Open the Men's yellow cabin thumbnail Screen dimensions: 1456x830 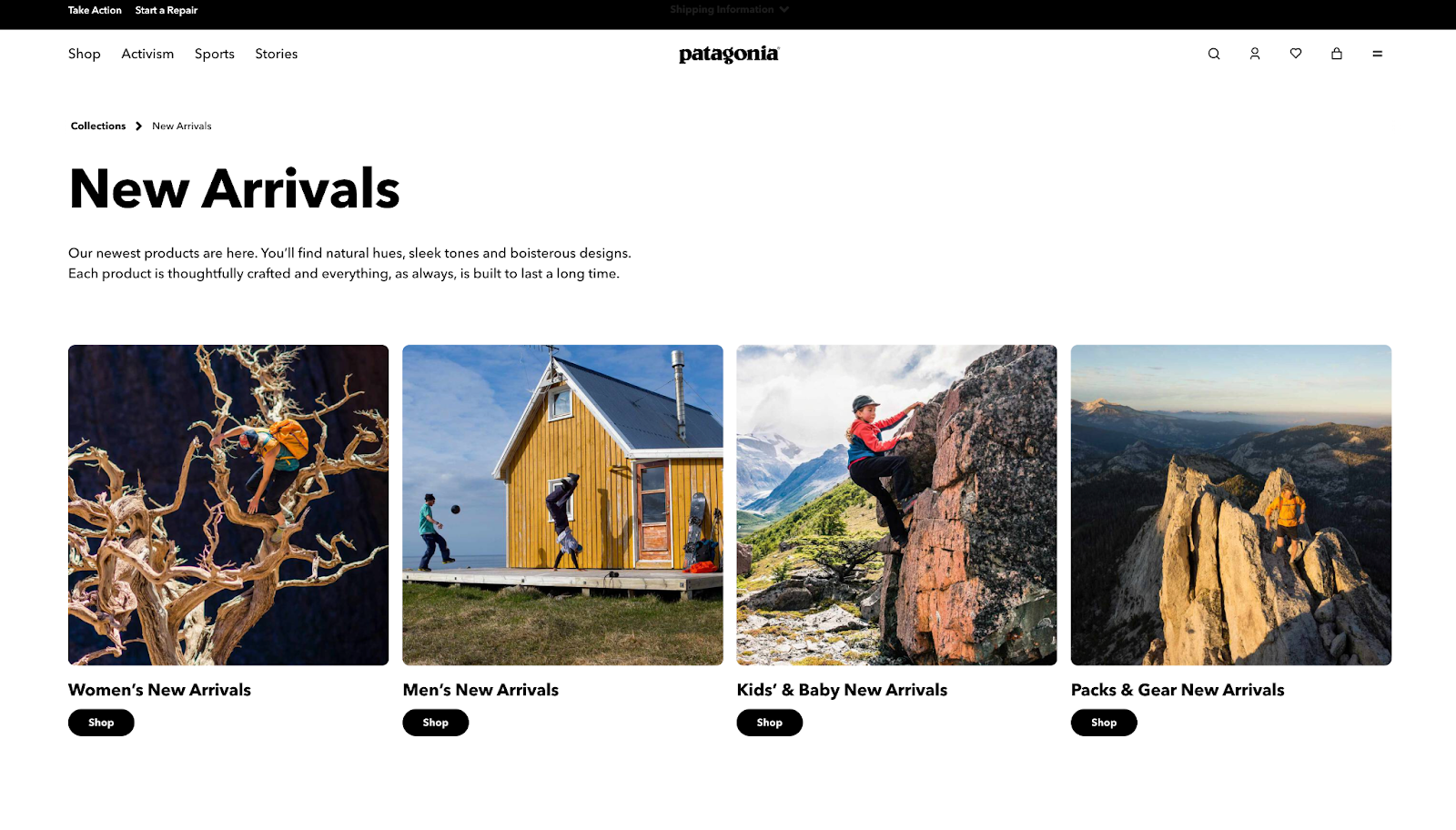pos(562,505)
